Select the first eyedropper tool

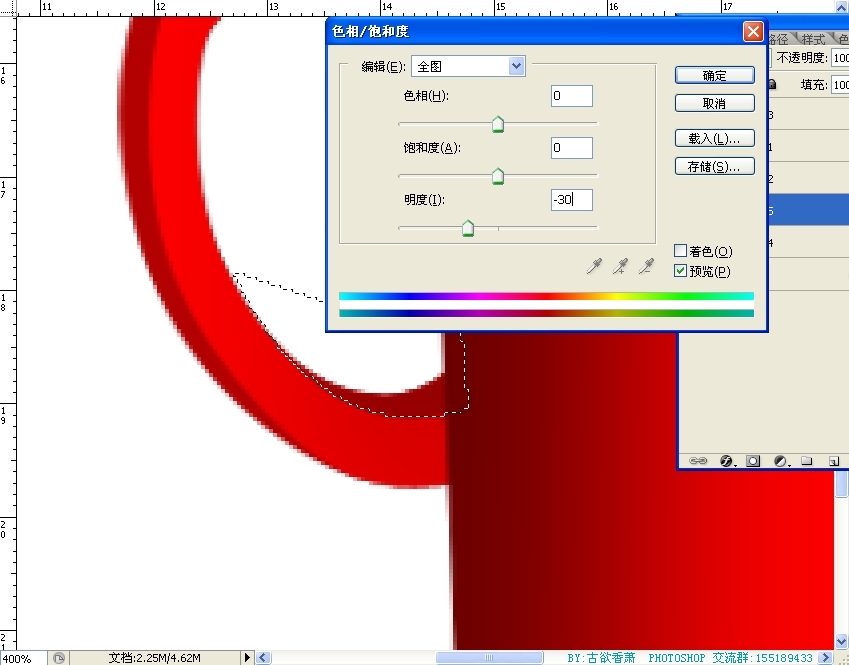click(x=595, y=266)
